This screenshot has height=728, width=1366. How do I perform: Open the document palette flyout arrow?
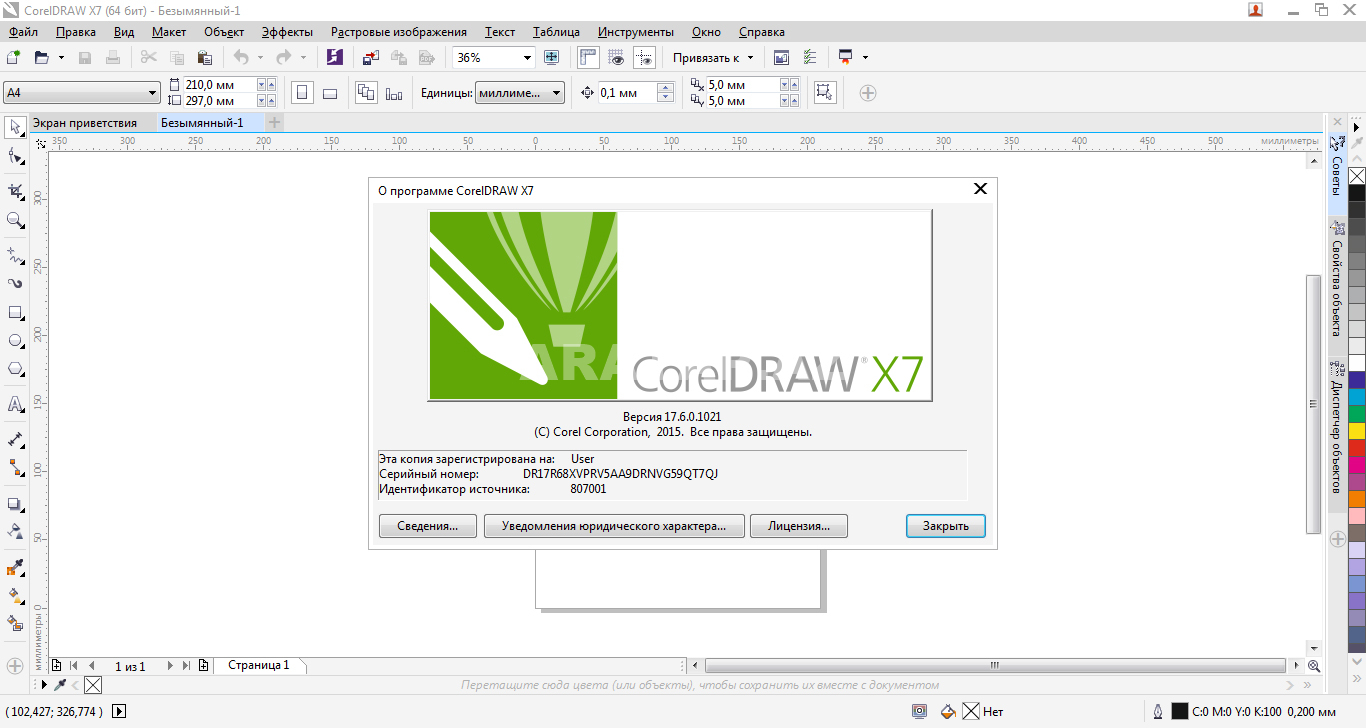pos(42,685)
